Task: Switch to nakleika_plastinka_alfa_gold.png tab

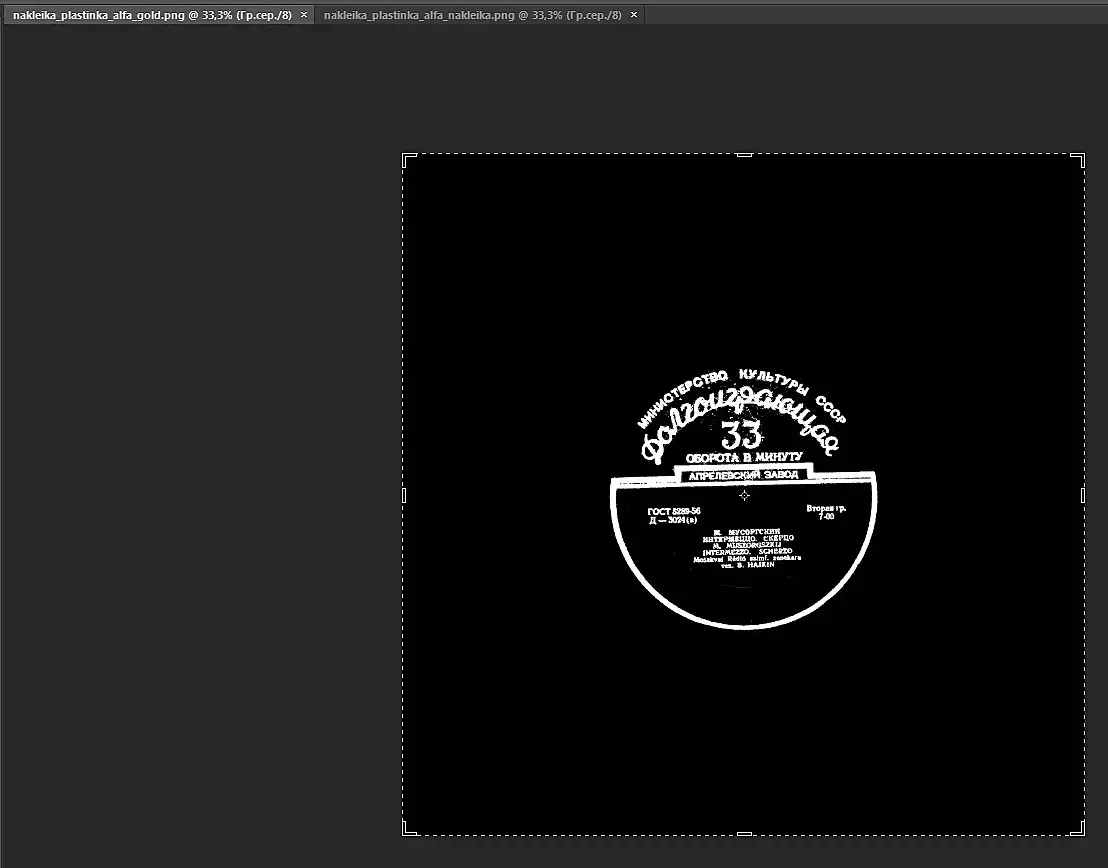Action: pyautogui.click(x=152, y=15)
